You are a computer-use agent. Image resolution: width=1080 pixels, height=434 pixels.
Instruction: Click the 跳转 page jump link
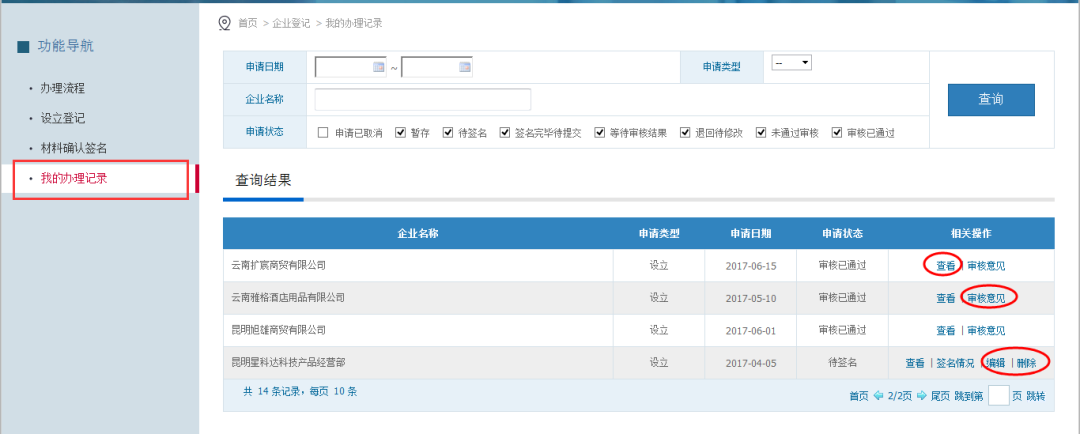pyautogui.click(x=1036, y=396)
